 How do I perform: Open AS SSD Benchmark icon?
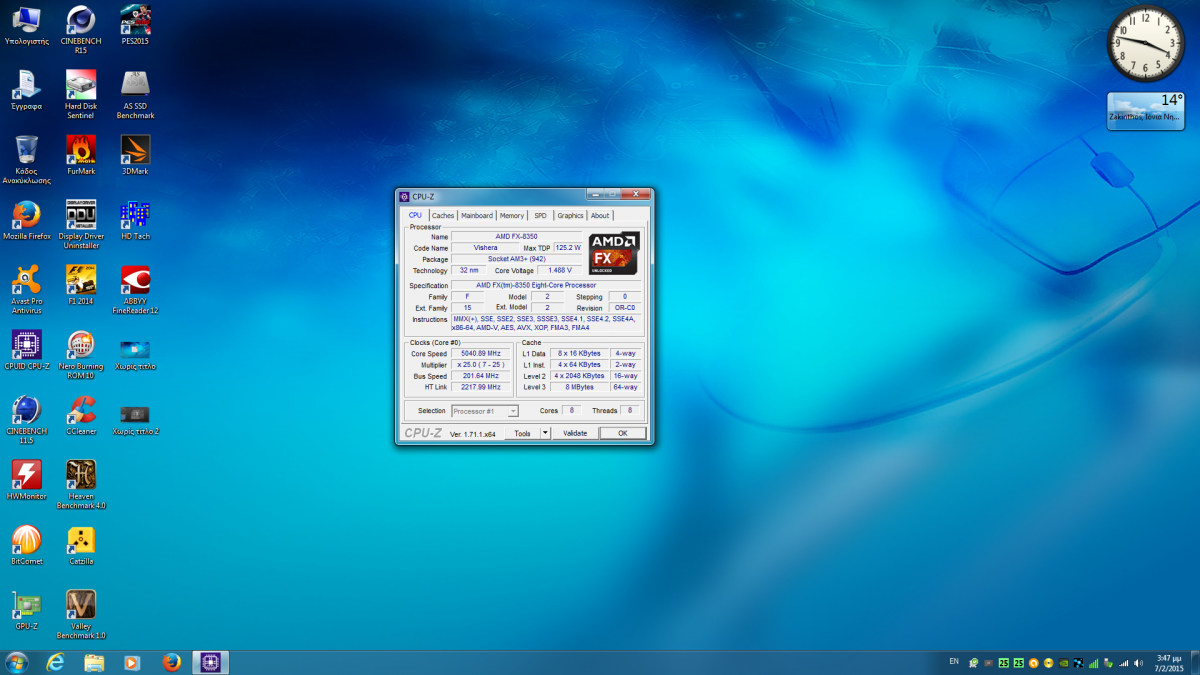click(x=135, y=95)
